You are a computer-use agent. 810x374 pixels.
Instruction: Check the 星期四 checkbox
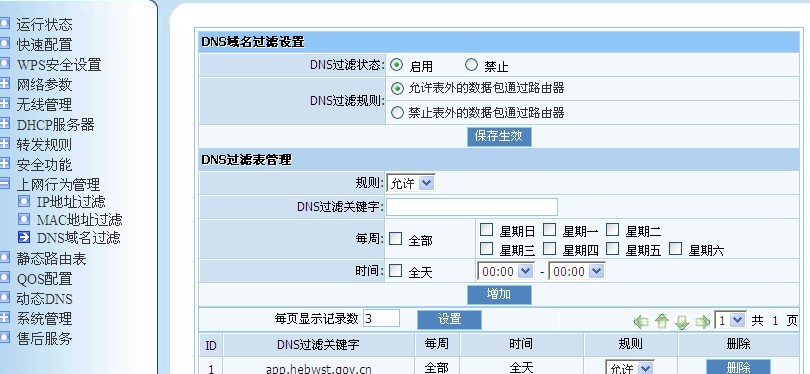pyautogui.click(x=550, y=249)
